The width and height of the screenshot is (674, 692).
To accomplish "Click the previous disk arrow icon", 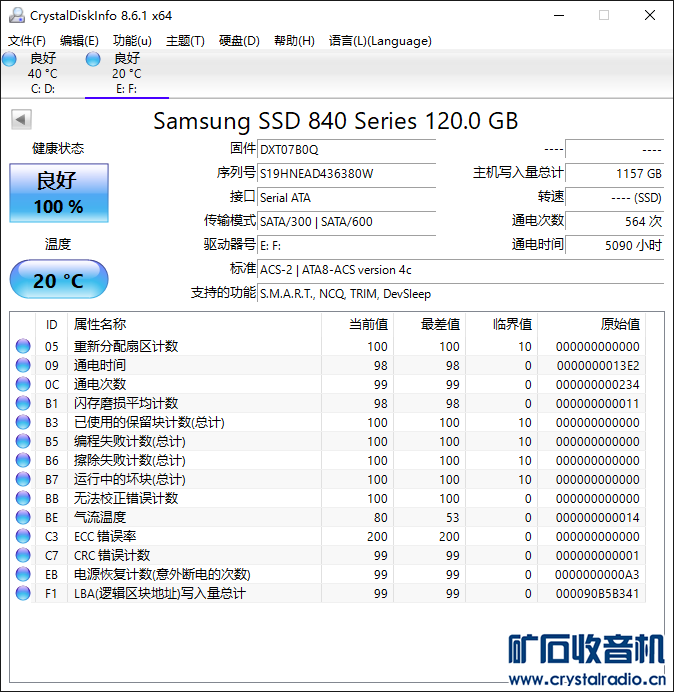I will [x=21, y=120].
